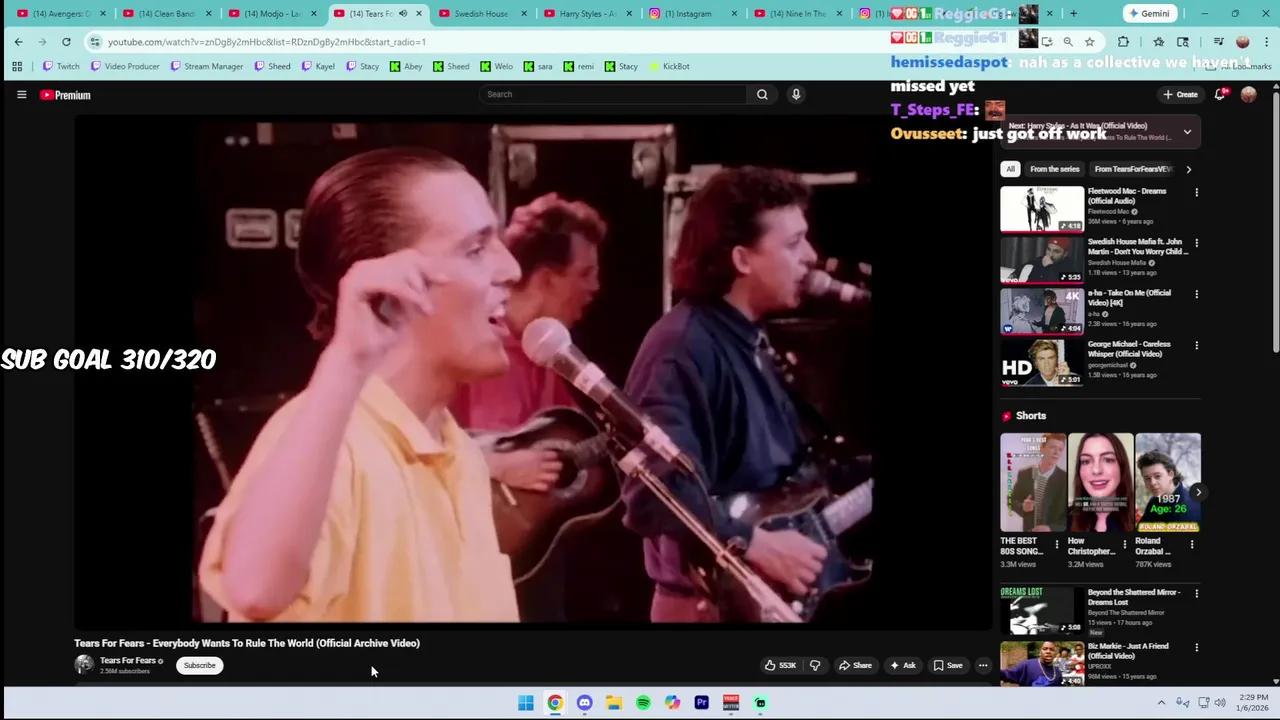Switch to Avengers browser tab

(x=60, y=14)
